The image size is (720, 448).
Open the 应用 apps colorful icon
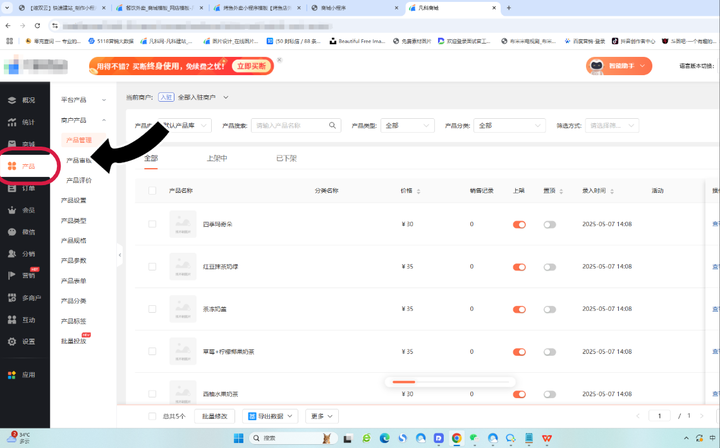[12, 375]
